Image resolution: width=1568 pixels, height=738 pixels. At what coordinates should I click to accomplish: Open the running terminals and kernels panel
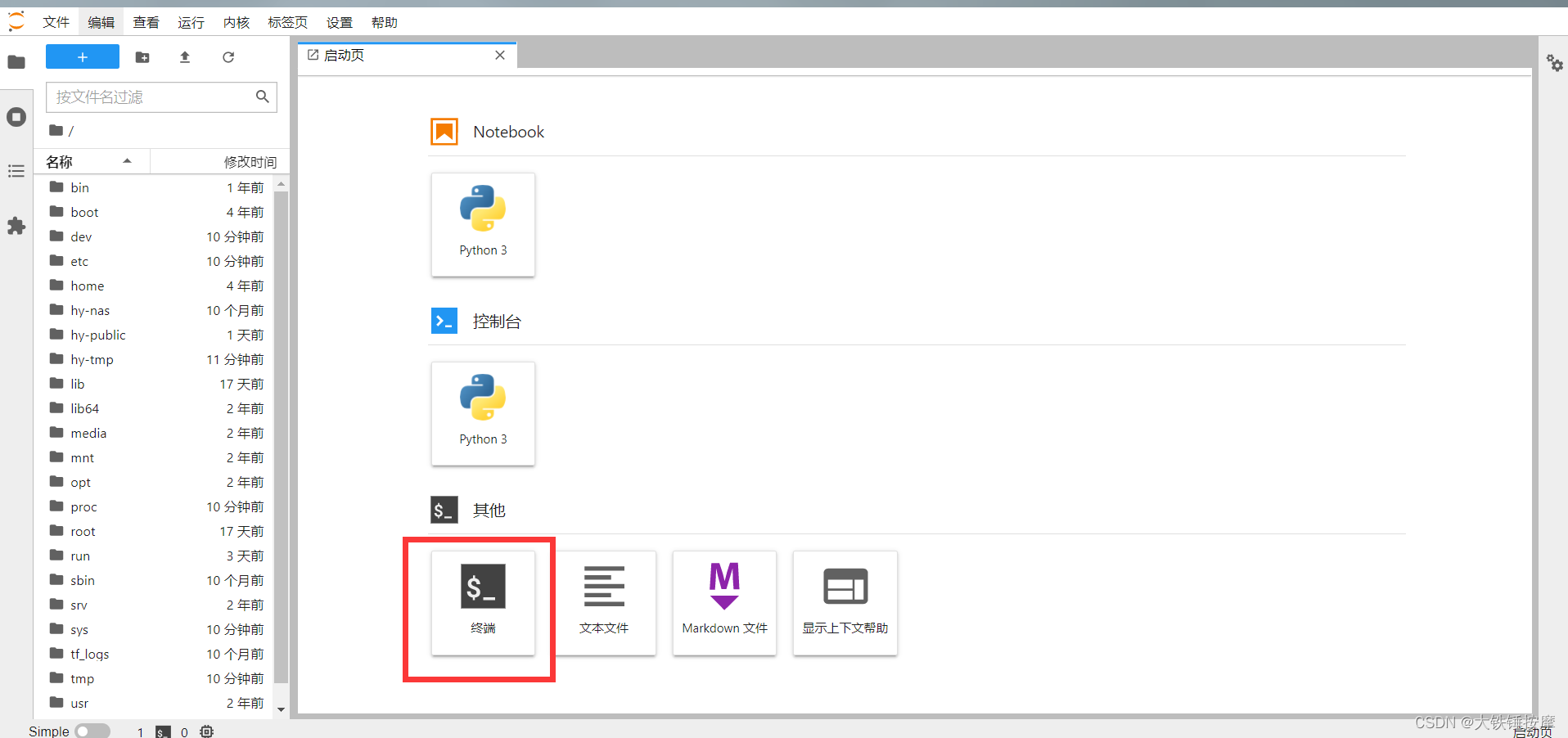(x=16, y=117)
